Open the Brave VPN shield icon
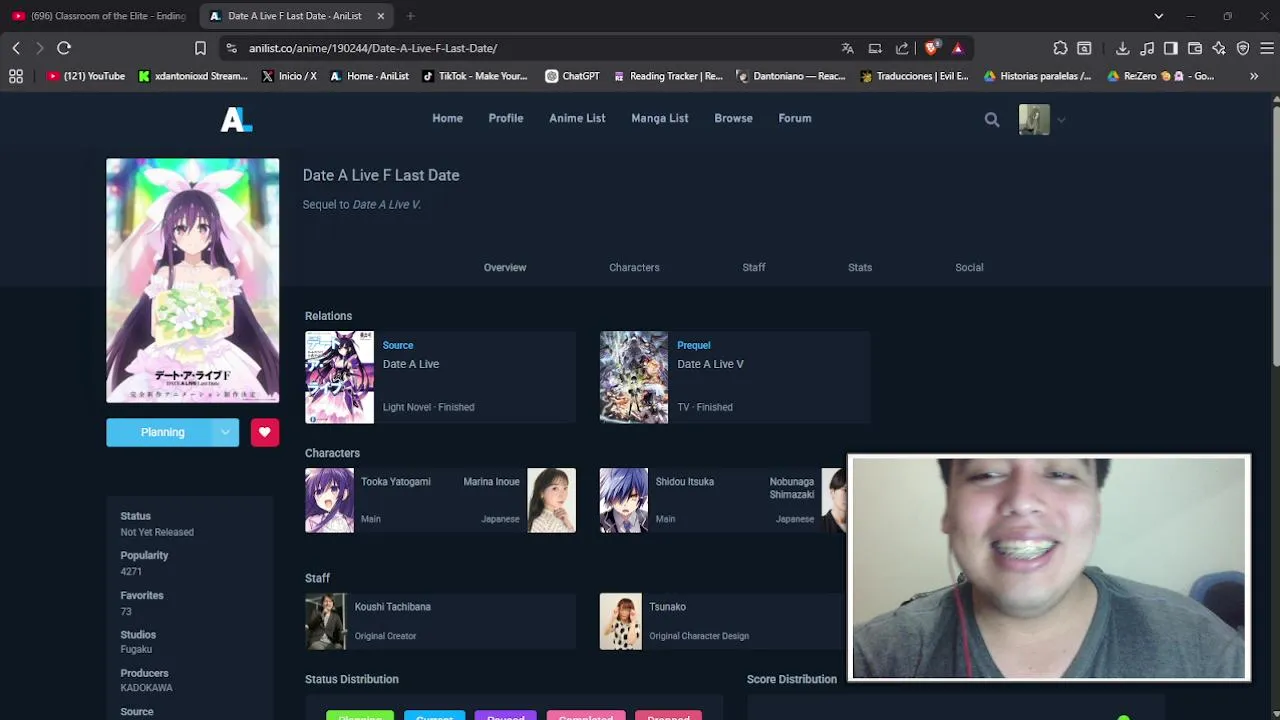The image size is (1280, 720). [x=1243, y=48]
